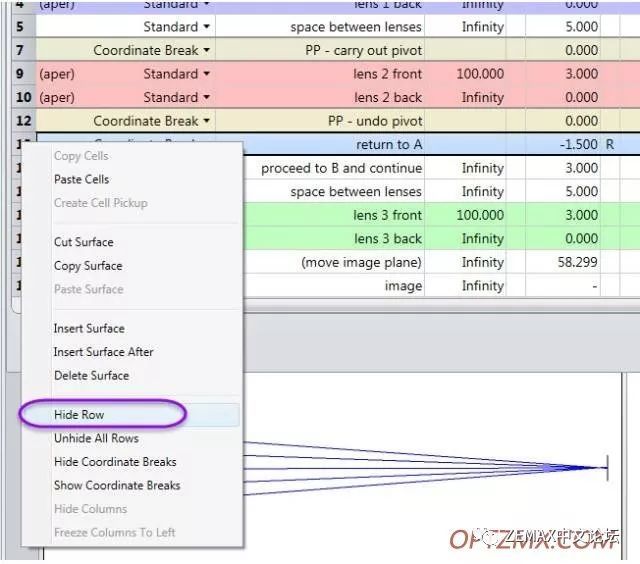Click Delete Surface in the context menu

(x=91, y=376)
